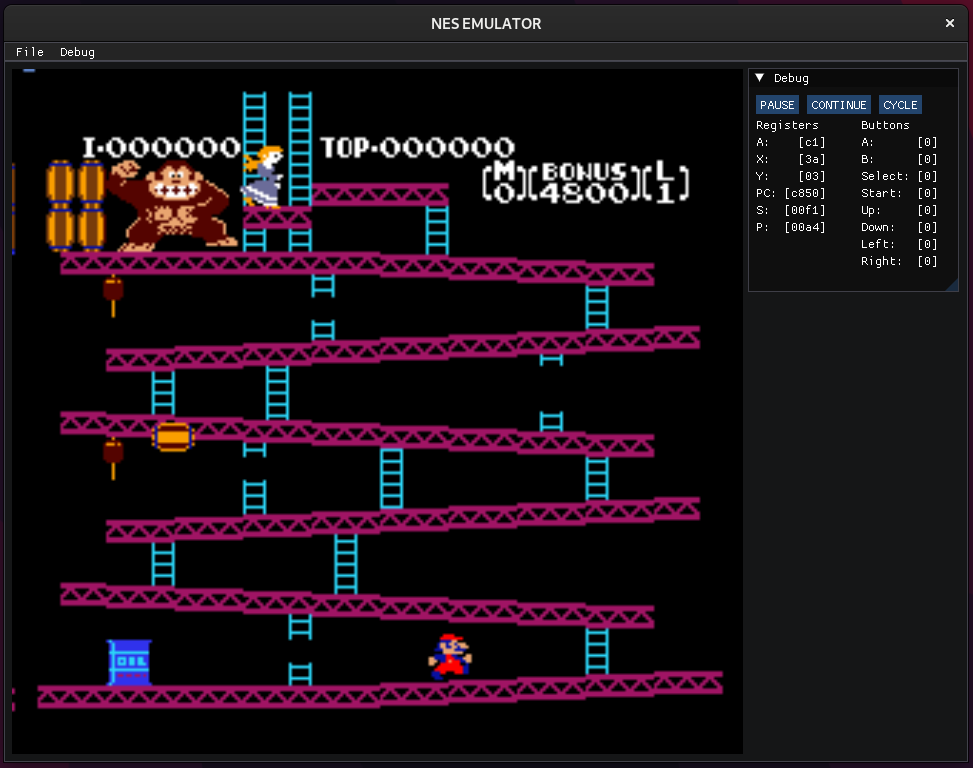Click the Registers heading
This screenshot has height=768, width=973.
(x=787, y=125)
